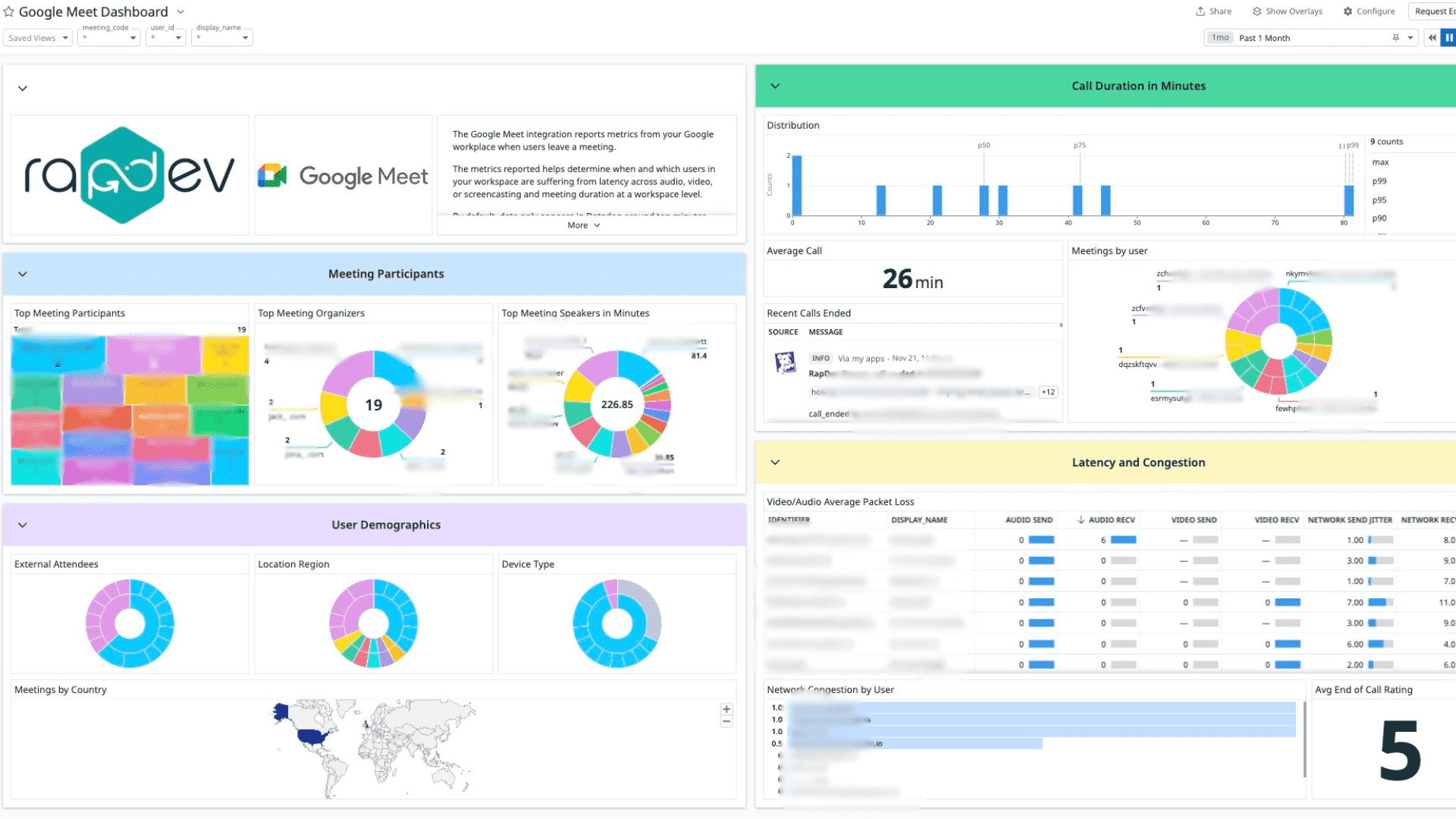Star the Google Meet Dashboard as favorite

(x=9, y=12)
